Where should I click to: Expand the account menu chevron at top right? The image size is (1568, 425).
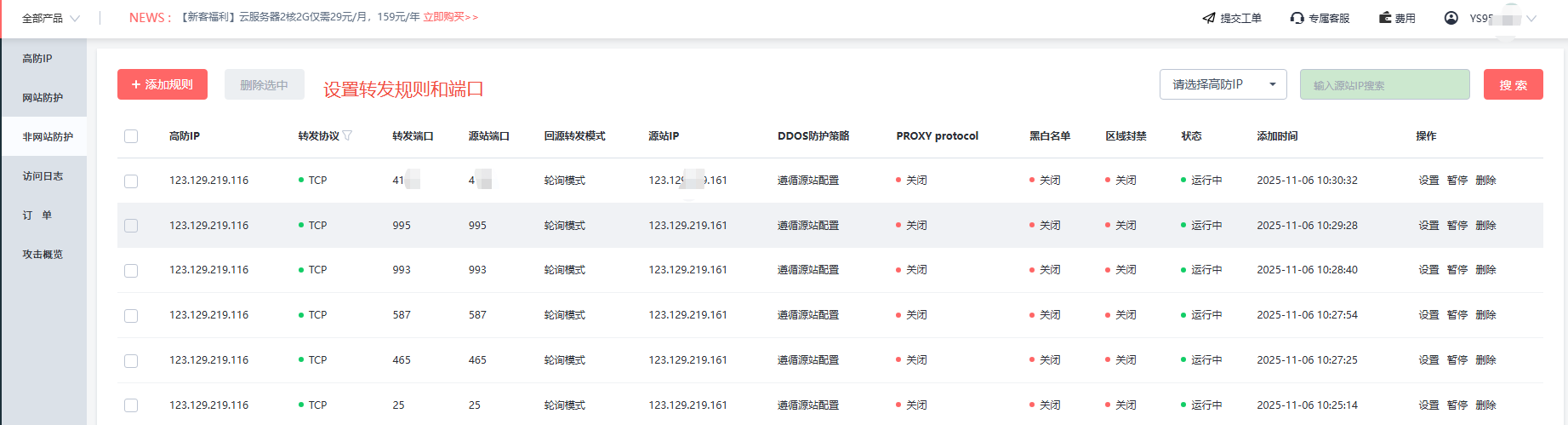(1531, 18)
